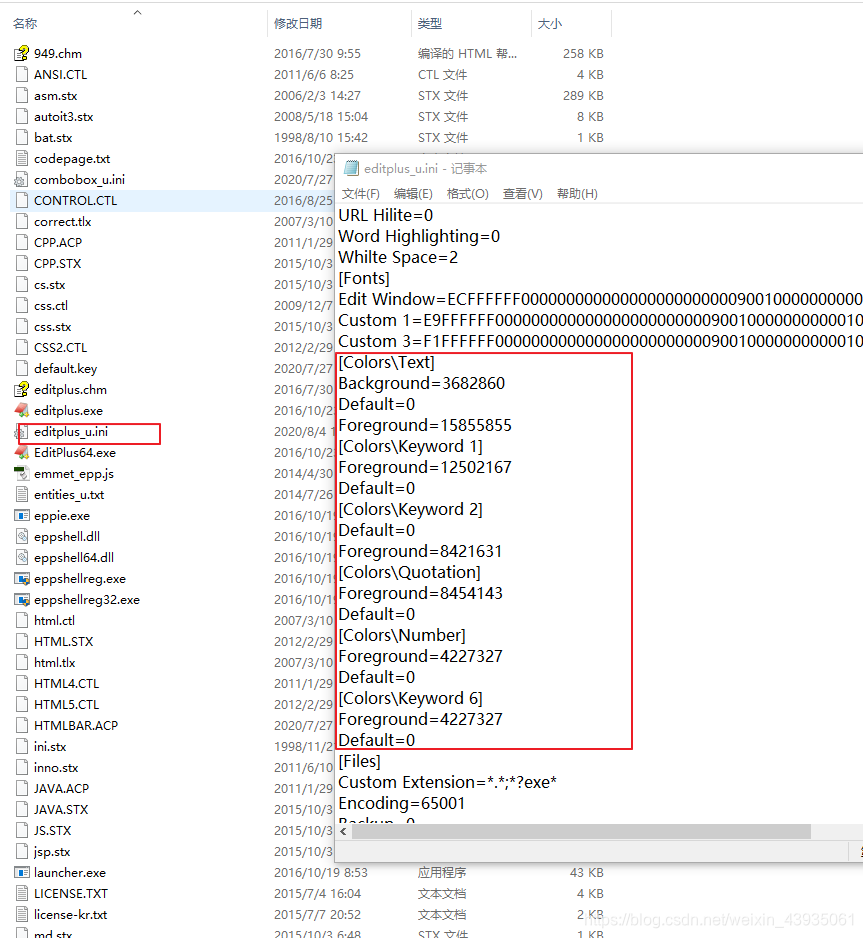Place cursor on Foreground=15855855 line
This screenshot has height=938, width=863.
pos(425,425)
